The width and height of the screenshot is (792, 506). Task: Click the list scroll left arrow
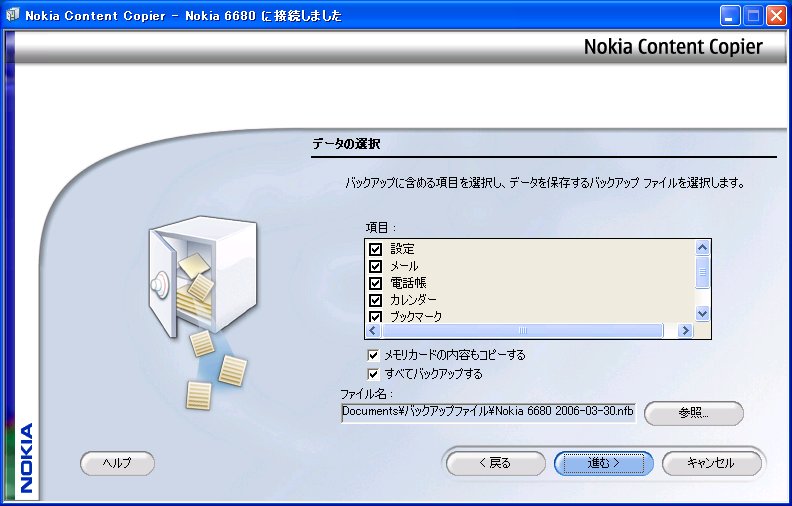tap(373, 330)
